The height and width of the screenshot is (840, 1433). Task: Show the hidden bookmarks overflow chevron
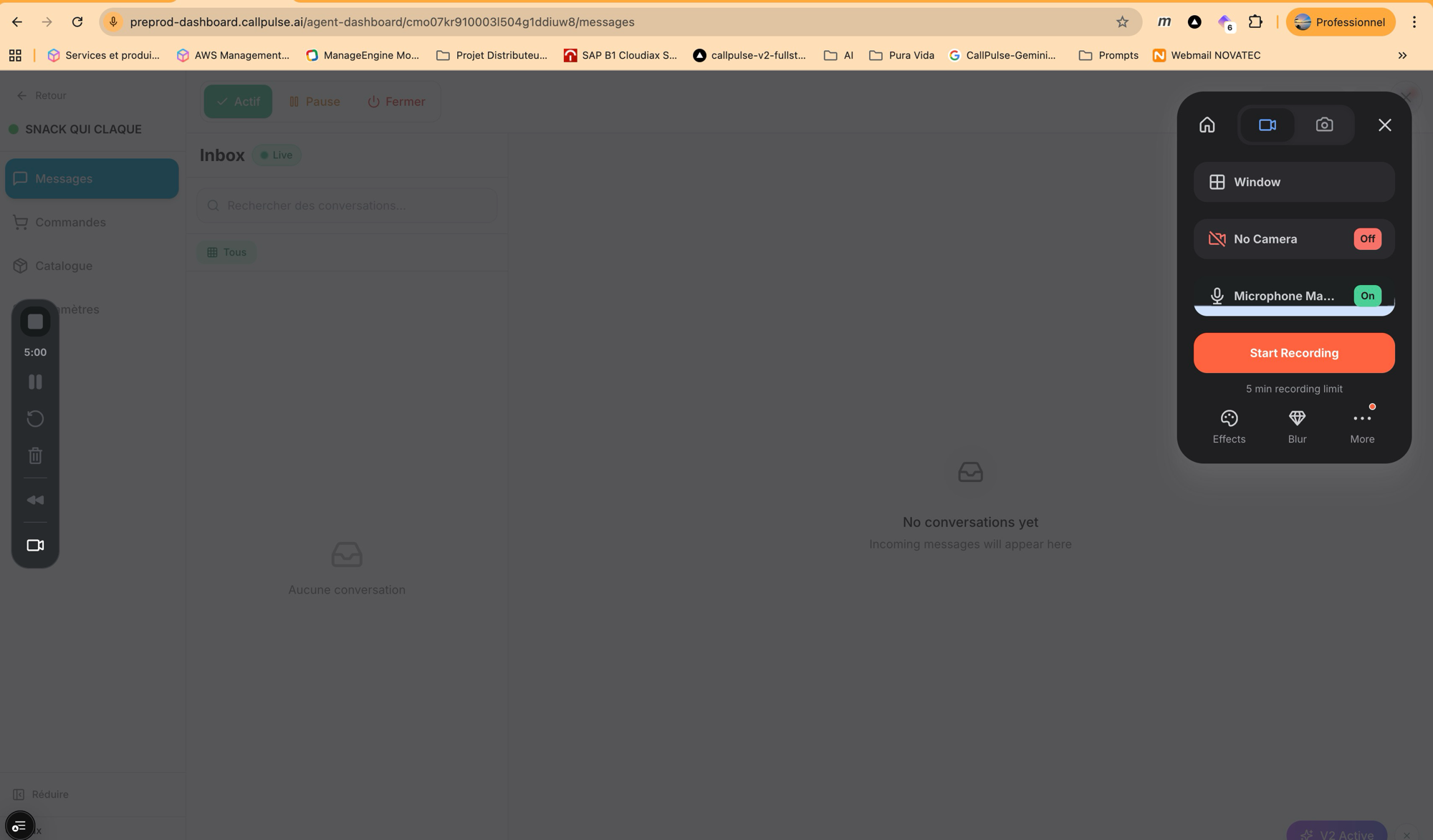(x=1402, y=55)
